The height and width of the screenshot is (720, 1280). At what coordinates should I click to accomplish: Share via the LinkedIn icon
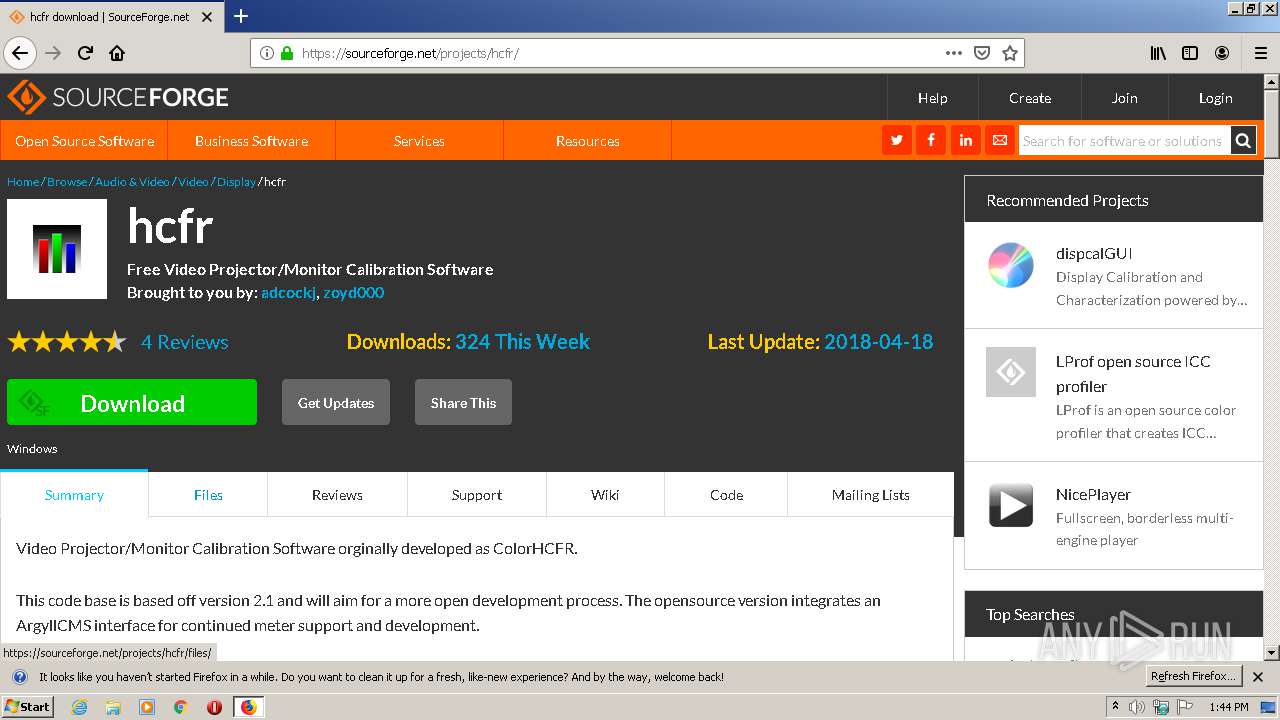tap(965, 141)
